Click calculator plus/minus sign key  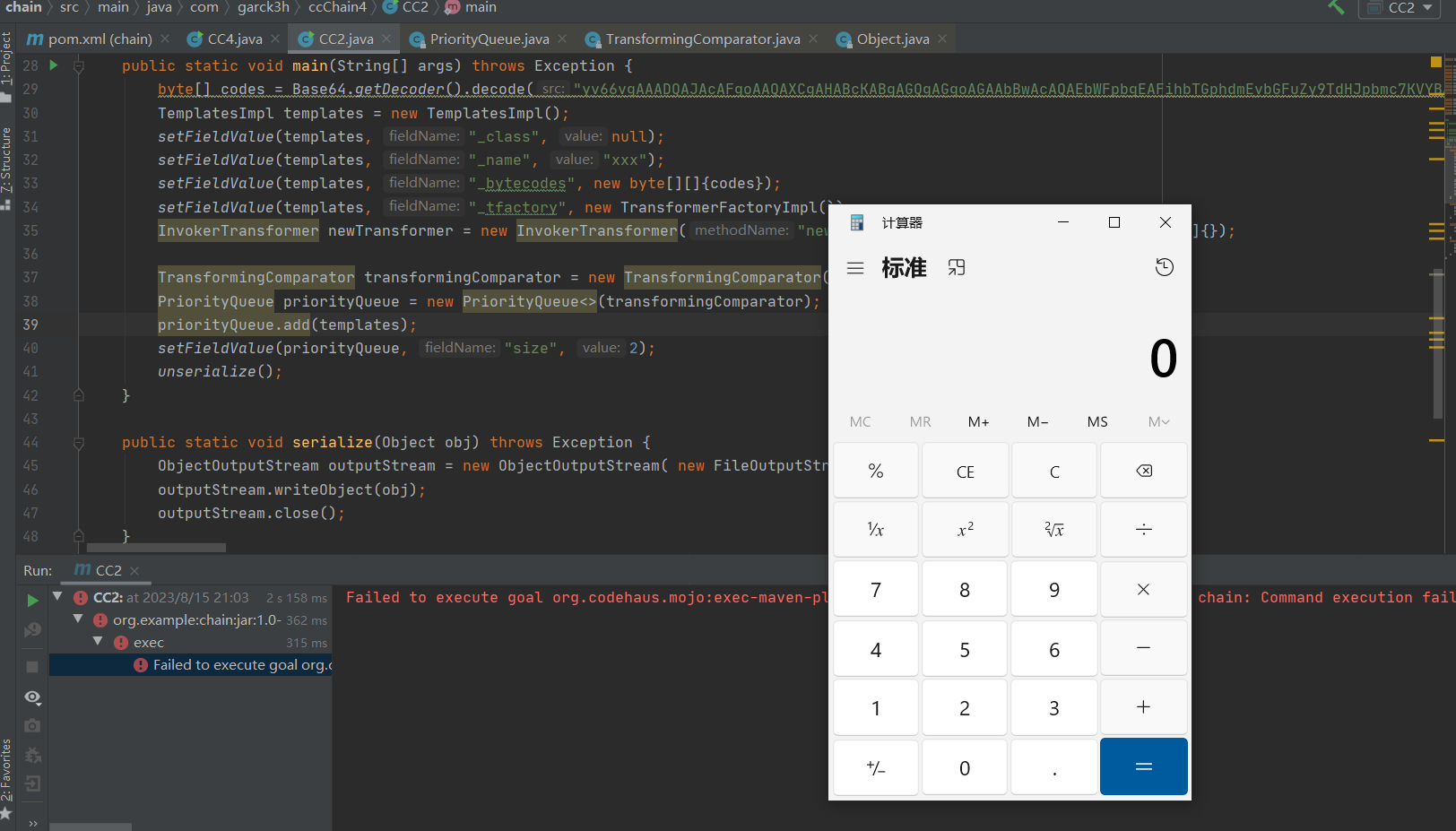pos(876,767)
